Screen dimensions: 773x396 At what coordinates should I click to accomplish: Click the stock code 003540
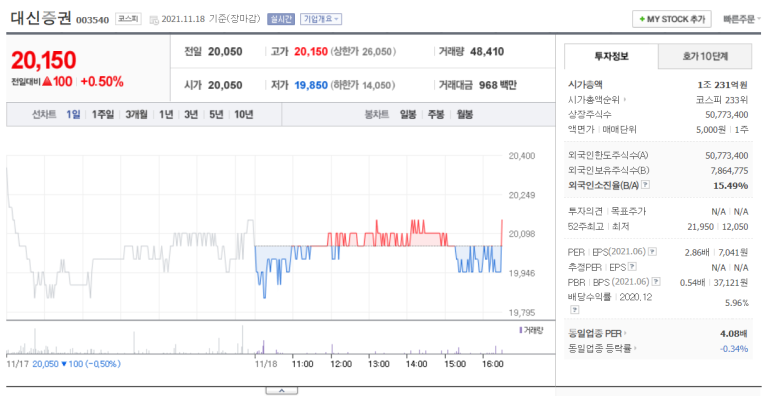pyautogui.click(x=92, y=20)
